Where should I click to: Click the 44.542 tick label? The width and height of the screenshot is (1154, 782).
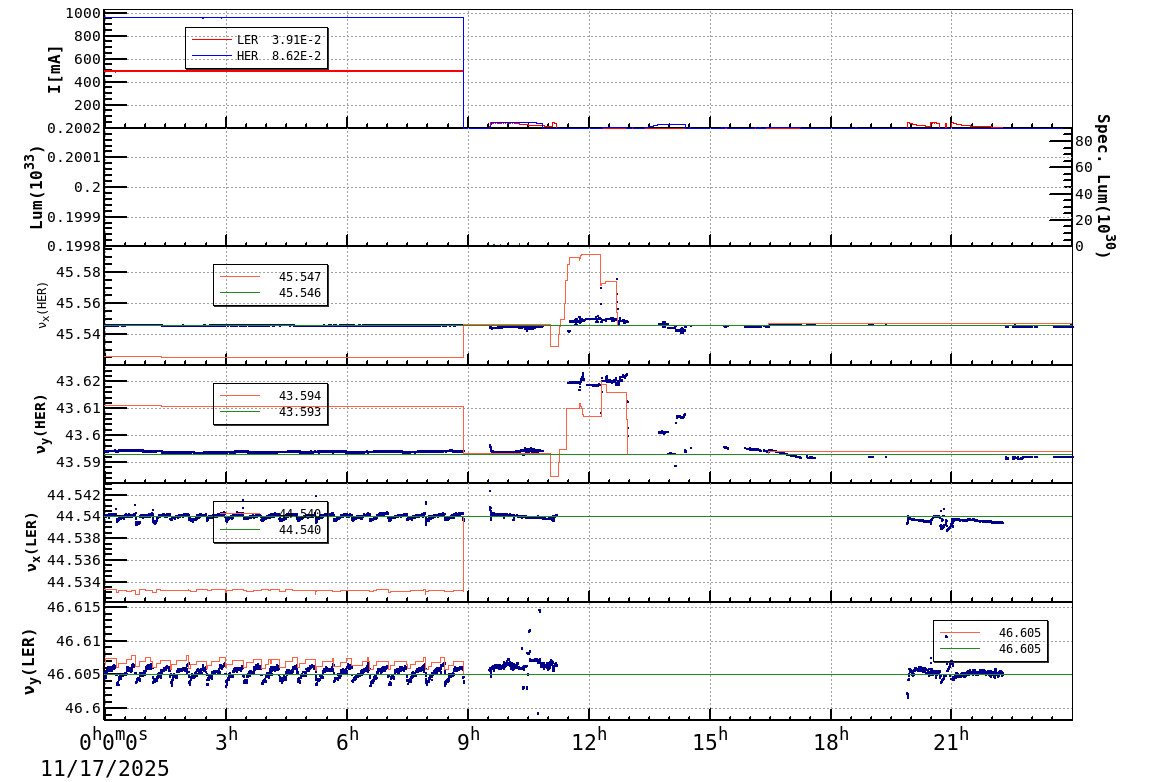[x=74, y=494]
